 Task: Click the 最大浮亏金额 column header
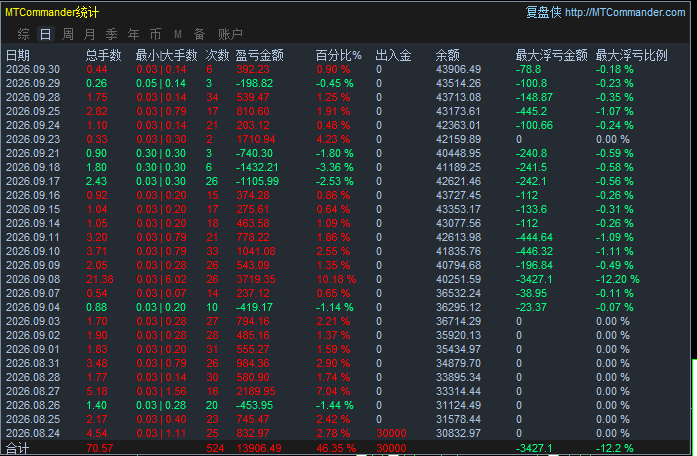pyautogui.click(x=552, y=55)
